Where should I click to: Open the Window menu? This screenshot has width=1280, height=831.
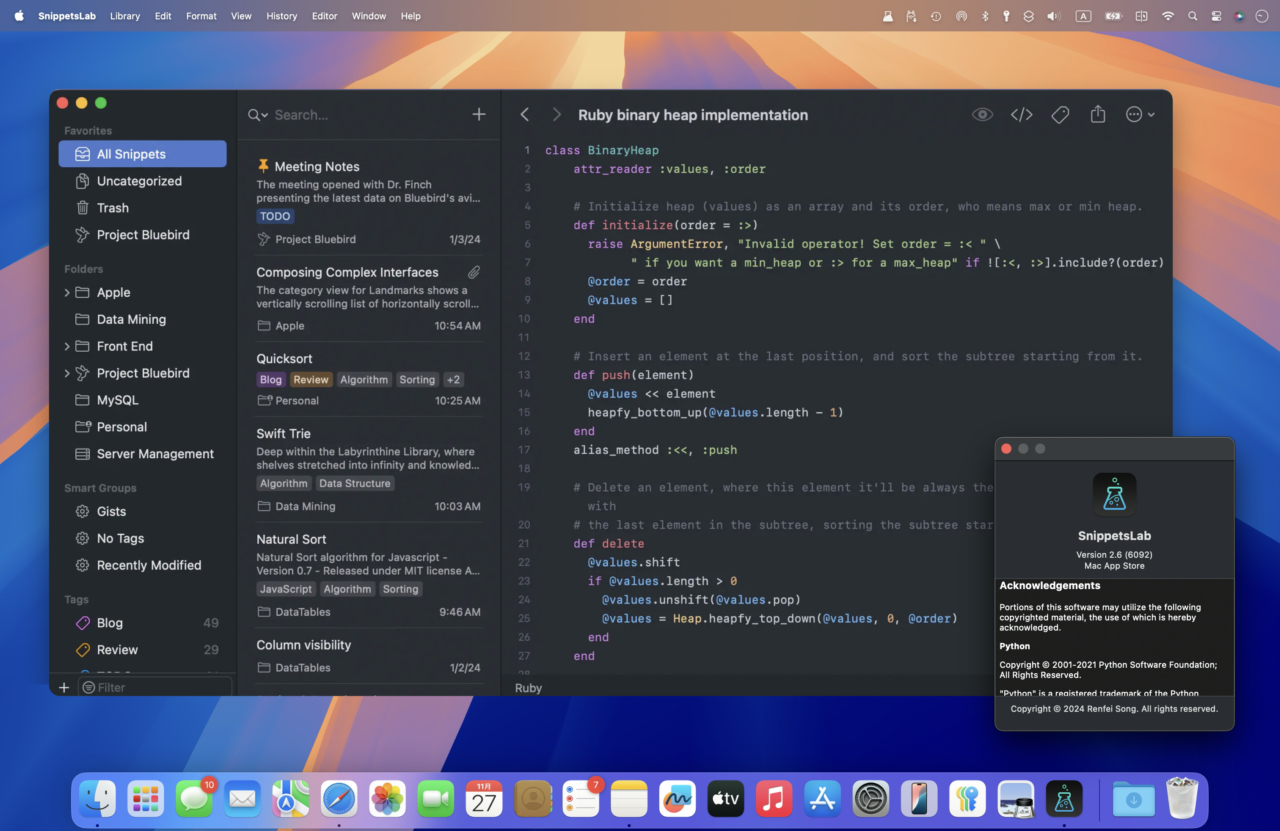(x=369, y=16)
